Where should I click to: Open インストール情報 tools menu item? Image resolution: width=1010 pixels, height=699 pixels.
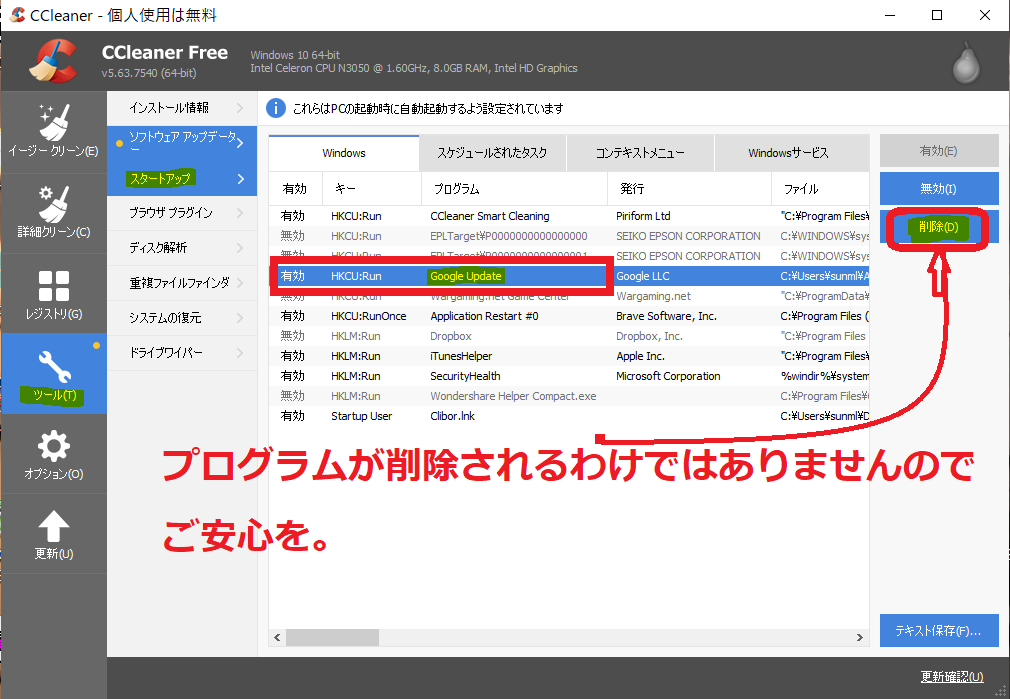click(x=182, y=108)
